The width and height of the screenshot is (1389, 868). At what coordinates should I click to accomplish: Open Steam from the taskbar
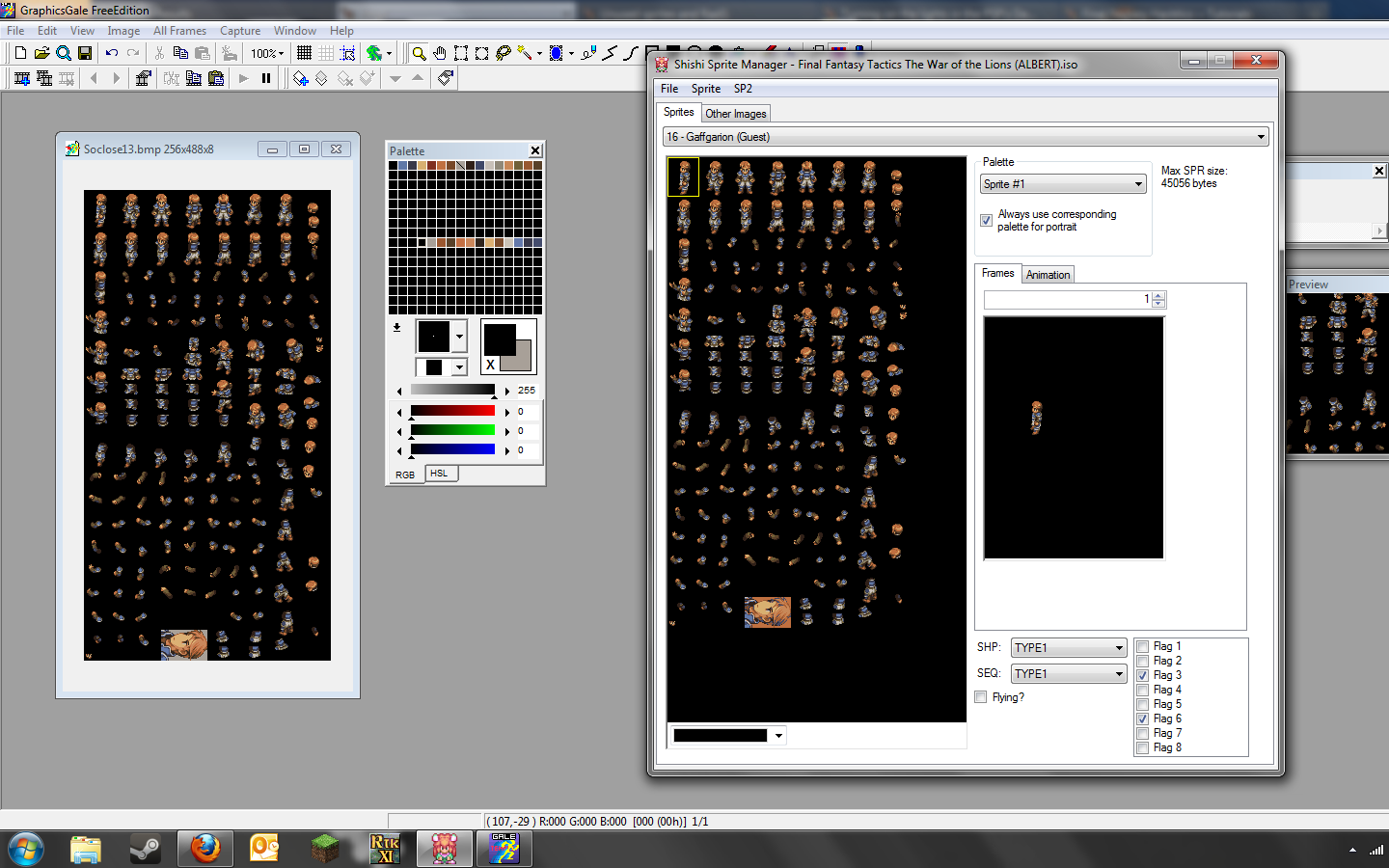coord(146,849)
